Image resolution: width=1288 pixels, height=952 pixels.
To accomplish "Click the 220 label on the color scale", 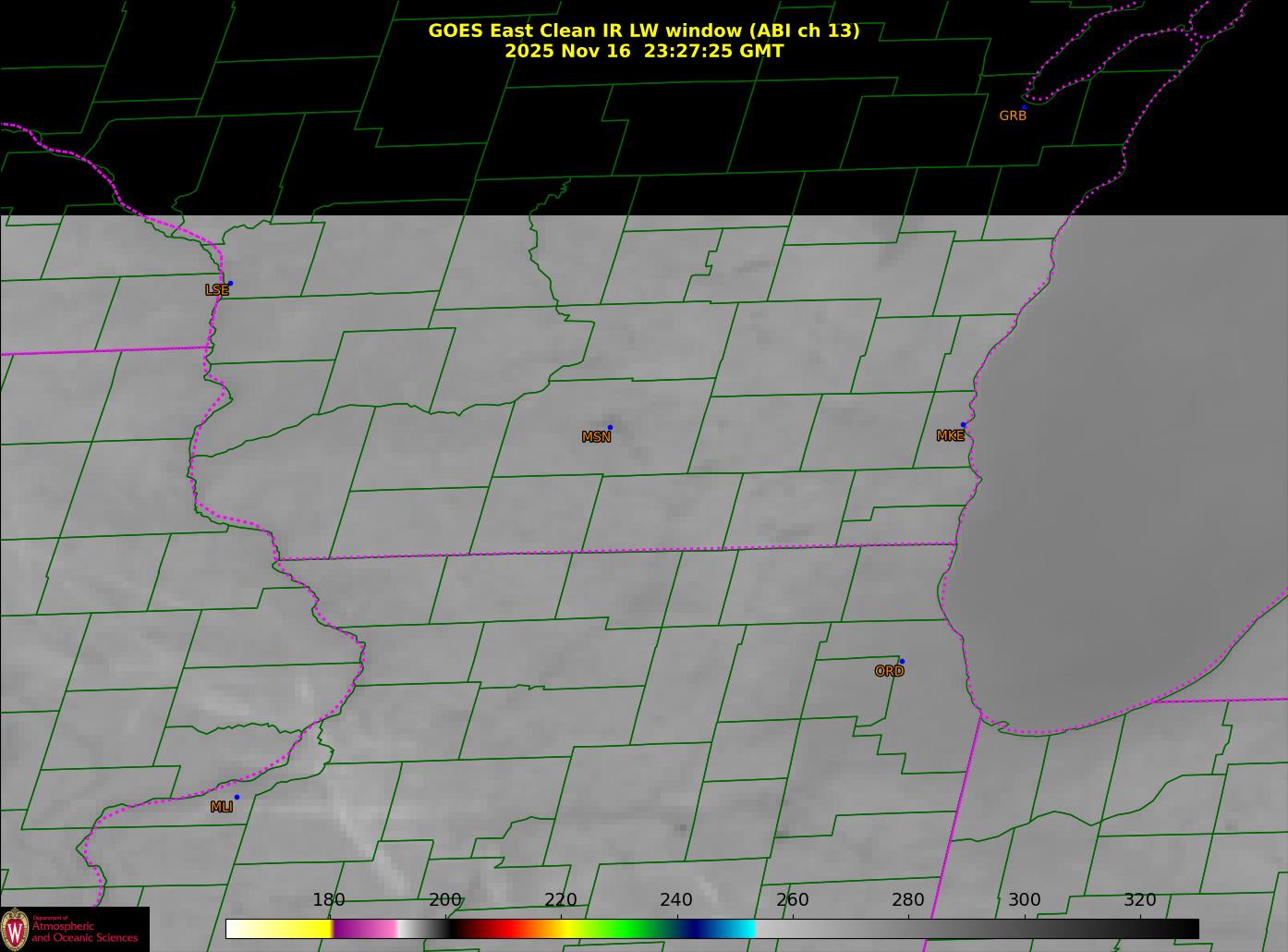I will tap(561, 900).
